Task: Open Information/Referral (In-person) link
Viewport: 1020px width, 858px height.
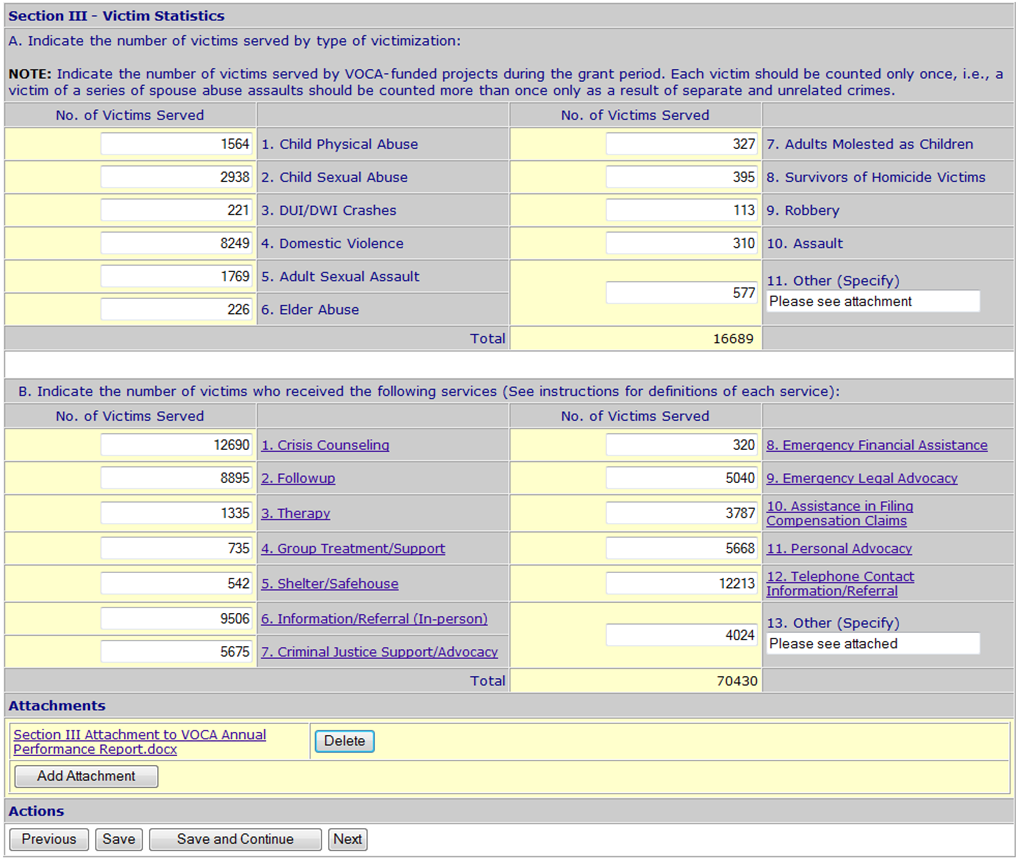Action: 374,619
